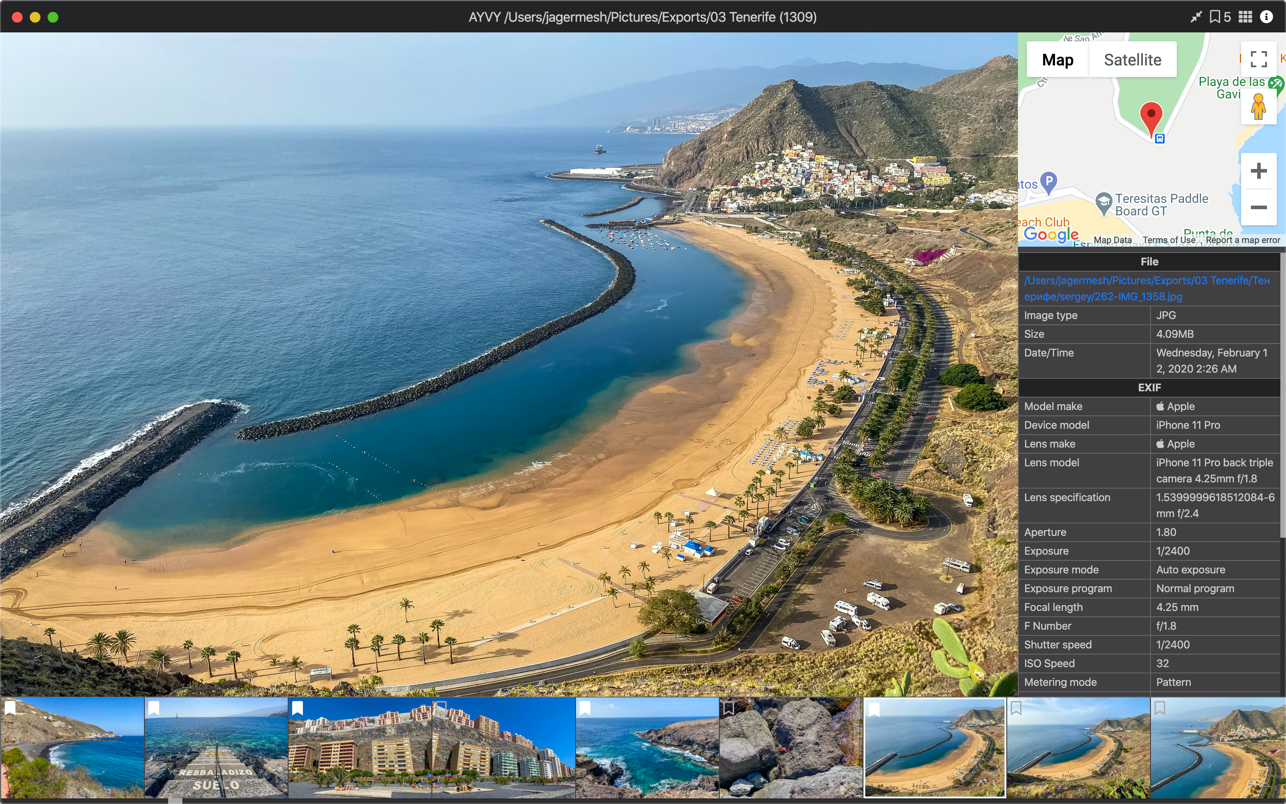
Task: Zoom out on the map
Action: pos(1258,208)
